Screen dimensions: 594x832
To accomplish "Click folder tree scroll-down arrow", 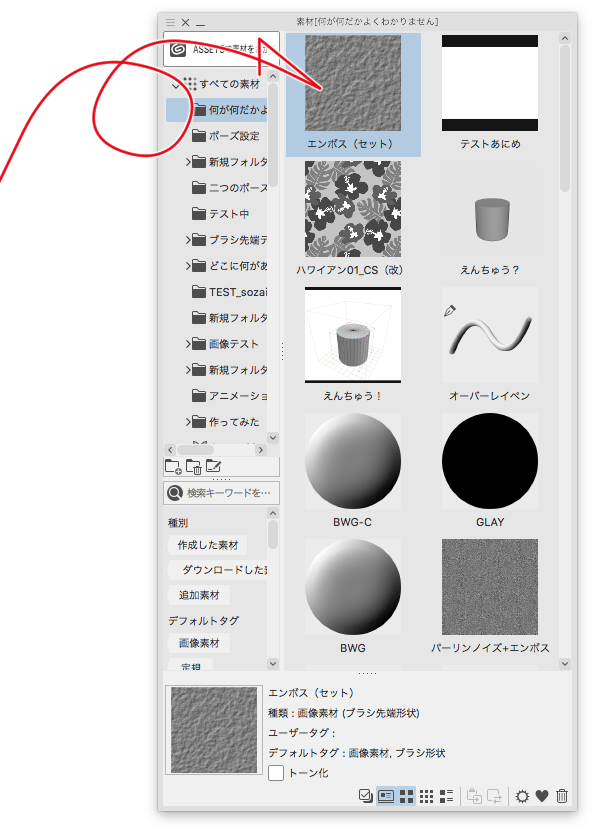I will (273, 438).
